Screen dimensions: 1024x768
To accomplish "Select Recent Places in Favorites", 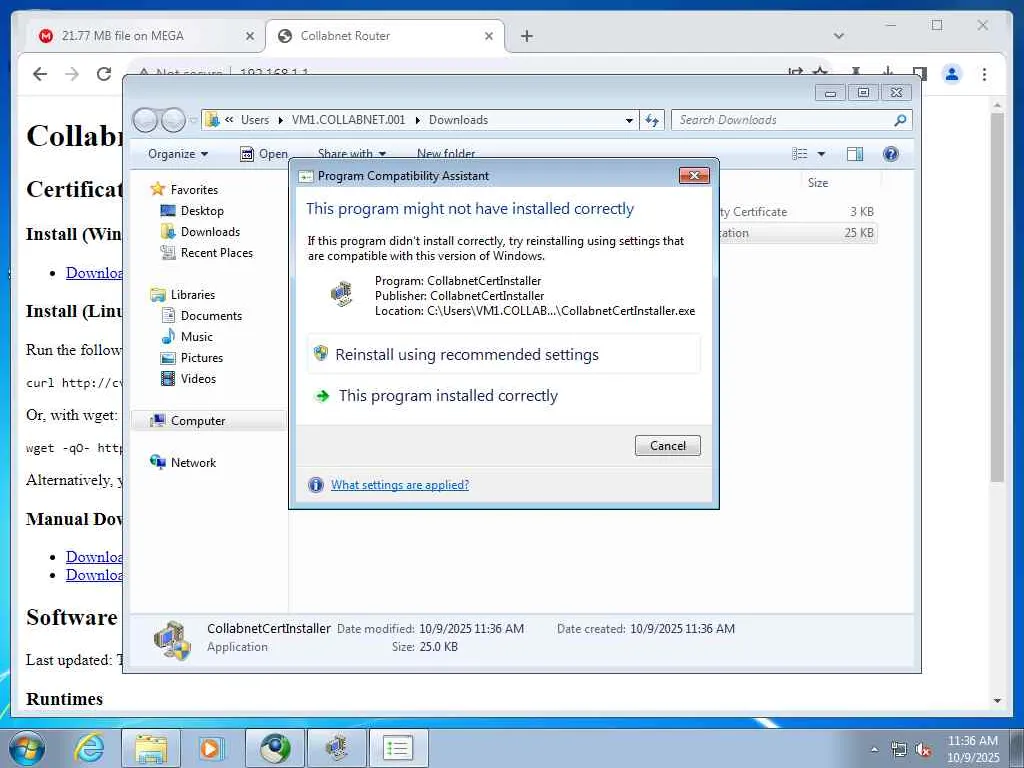I will pyautogui.click(x=216, y=253).
